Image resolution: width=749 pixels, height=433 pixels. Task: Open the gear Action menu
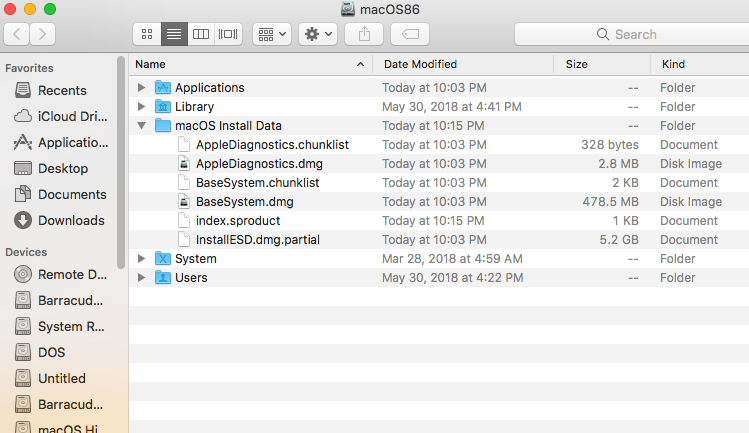(x=318, y=34)
